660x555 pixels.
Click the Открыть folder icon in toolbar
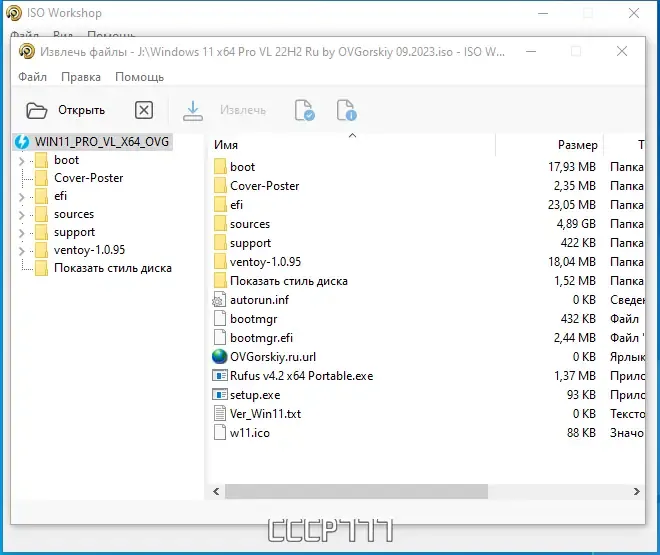[x=37, y=111]
